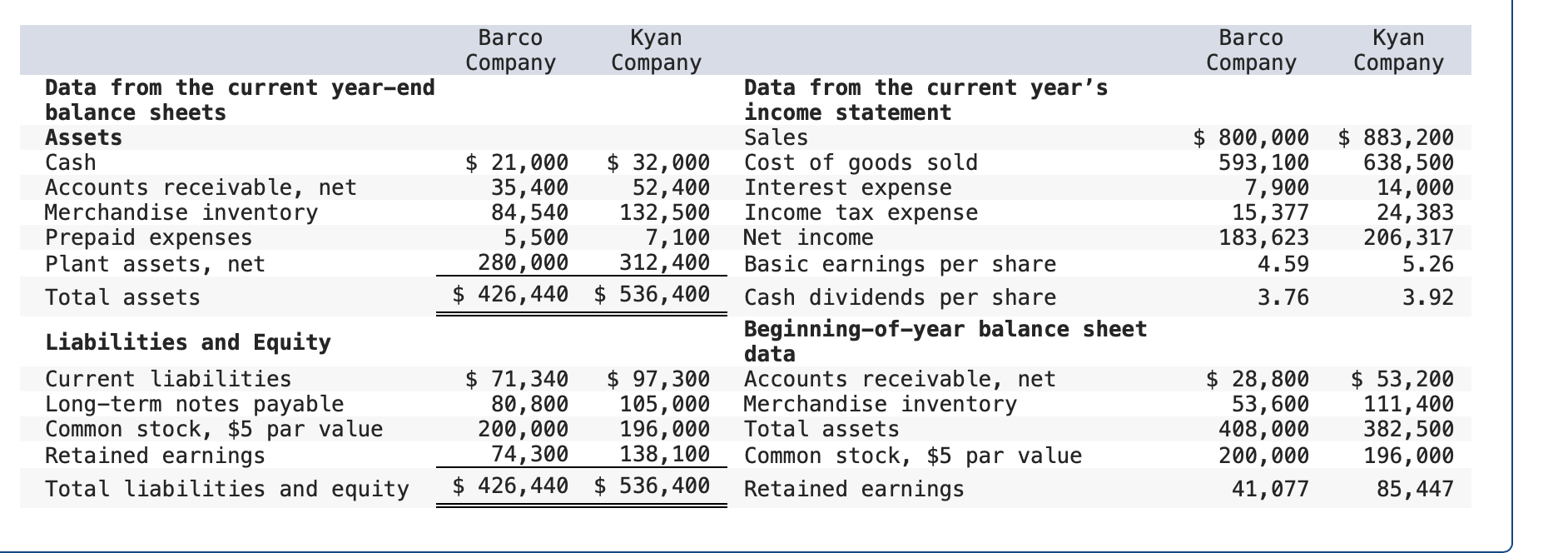Select Kyan beginning total assets 382,500
The image size is (1568, 553).
pyautogui.click(x=1409, y=429)
